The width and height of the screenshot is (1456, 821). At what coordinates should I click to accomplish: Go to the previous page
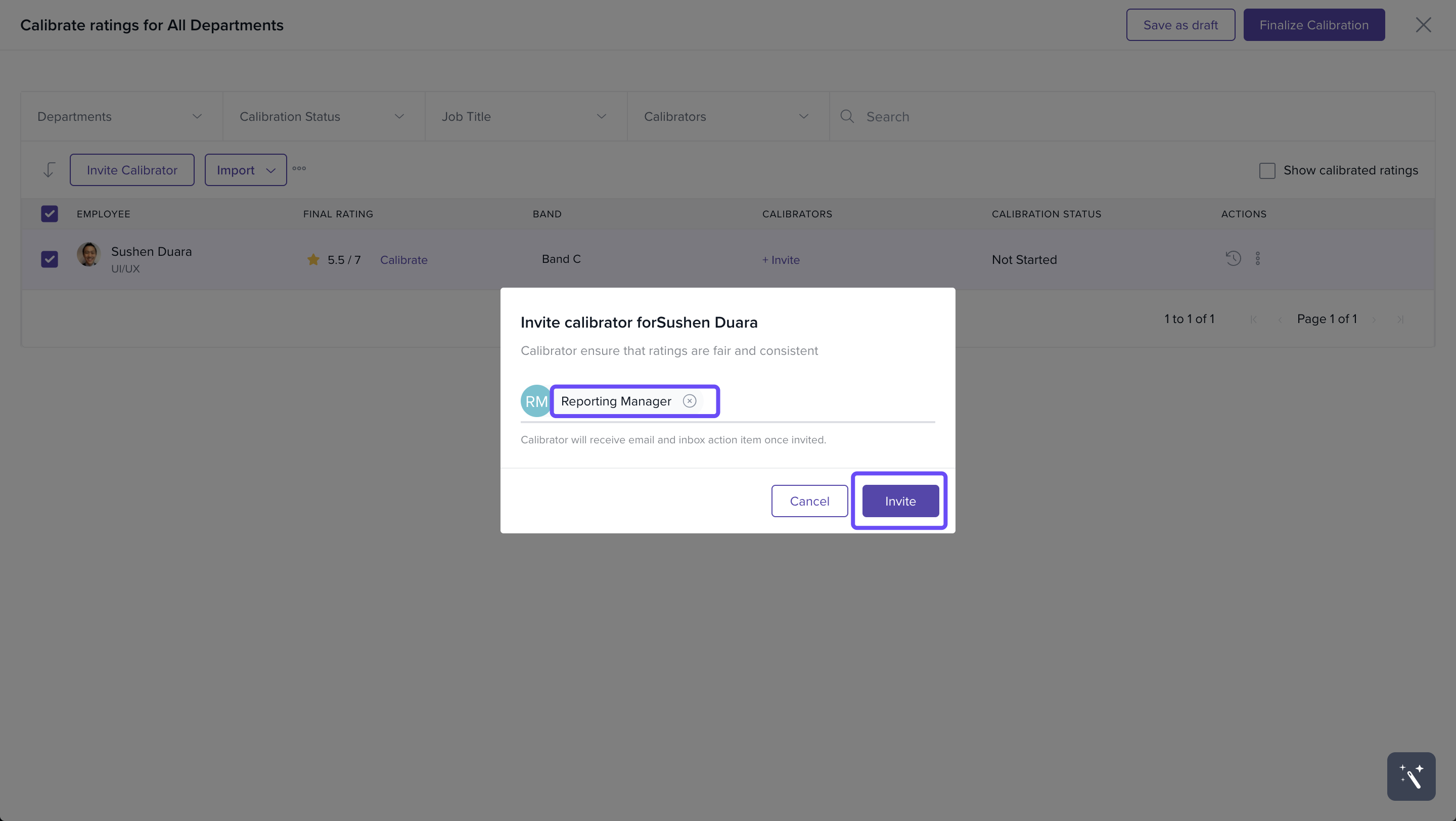tap(1280, 319)
